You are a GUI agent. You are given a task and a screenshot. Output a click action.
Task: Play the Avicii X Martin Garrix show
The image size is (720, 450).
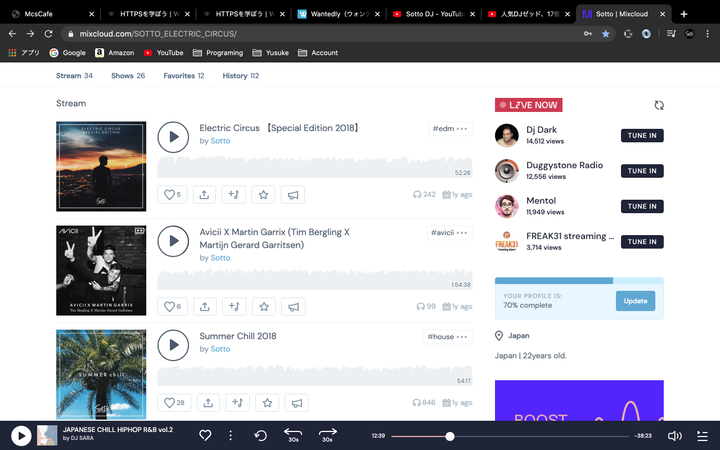(173, 241)
